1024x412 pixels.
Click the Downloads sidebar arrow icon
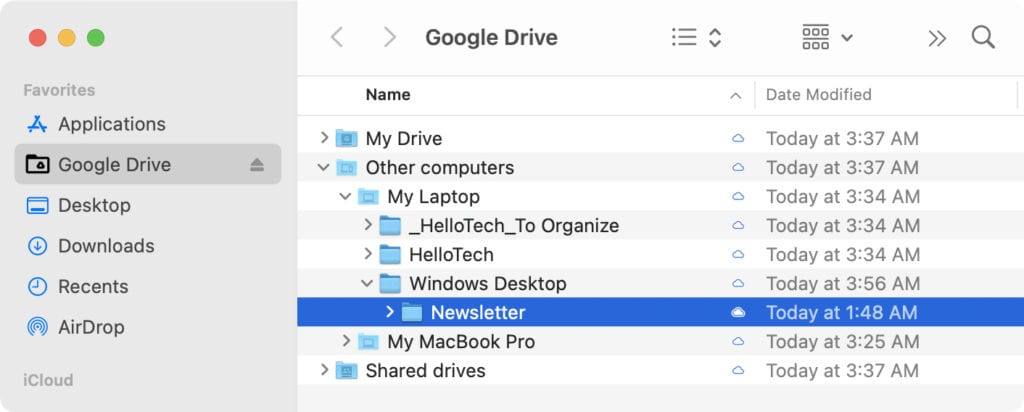pos(37,246)
